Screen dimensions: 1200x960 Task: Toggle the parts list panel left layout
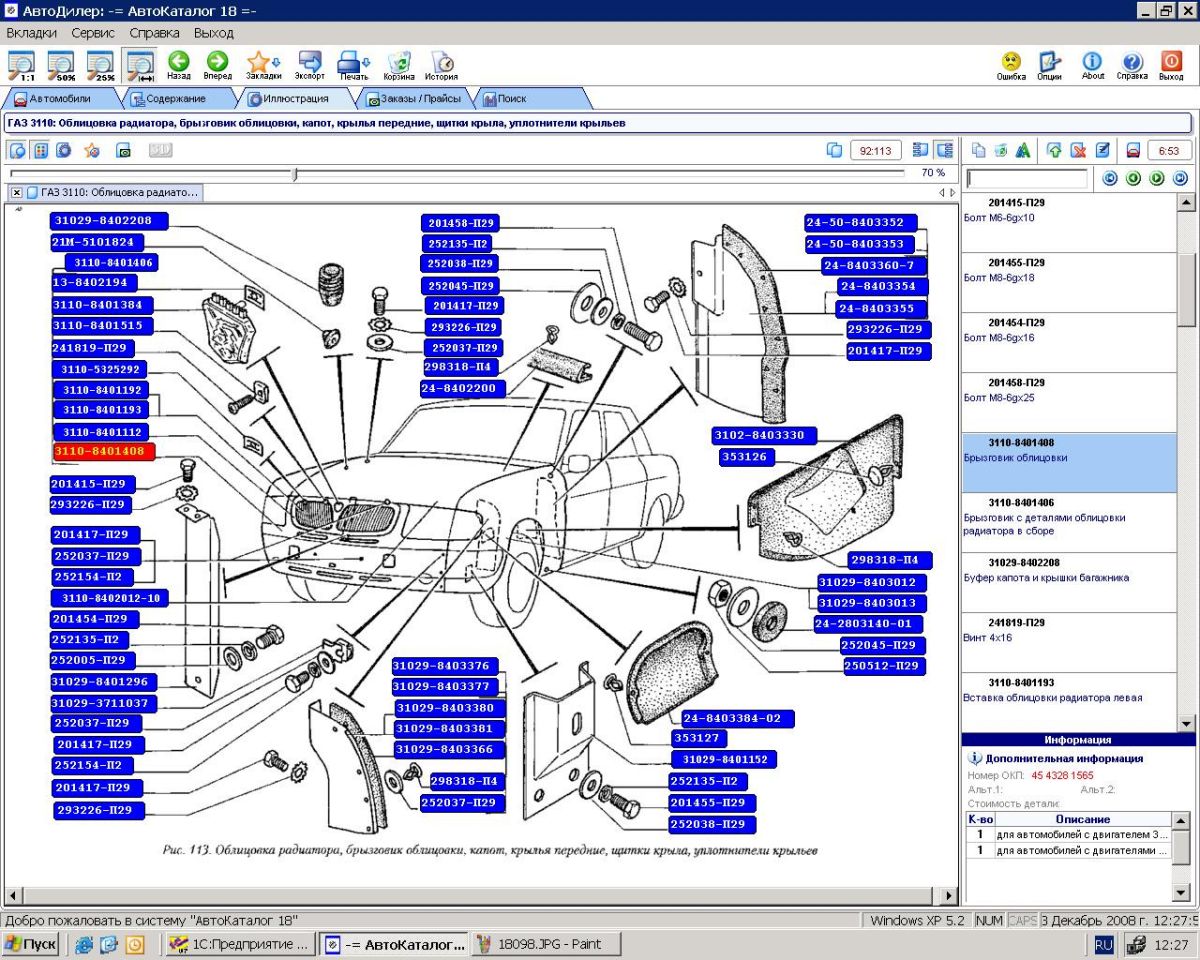point(921,150)
